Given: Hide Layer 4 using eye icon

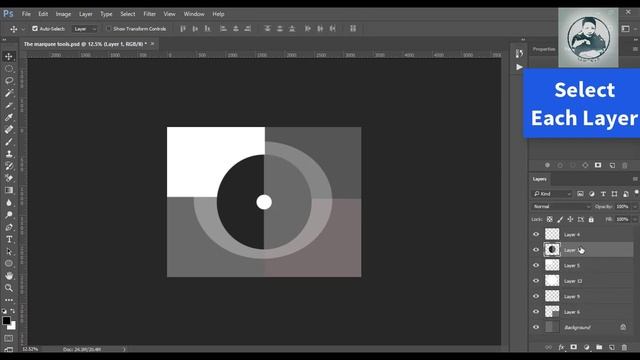Looking at the screenshot, I should click(536, 234).
